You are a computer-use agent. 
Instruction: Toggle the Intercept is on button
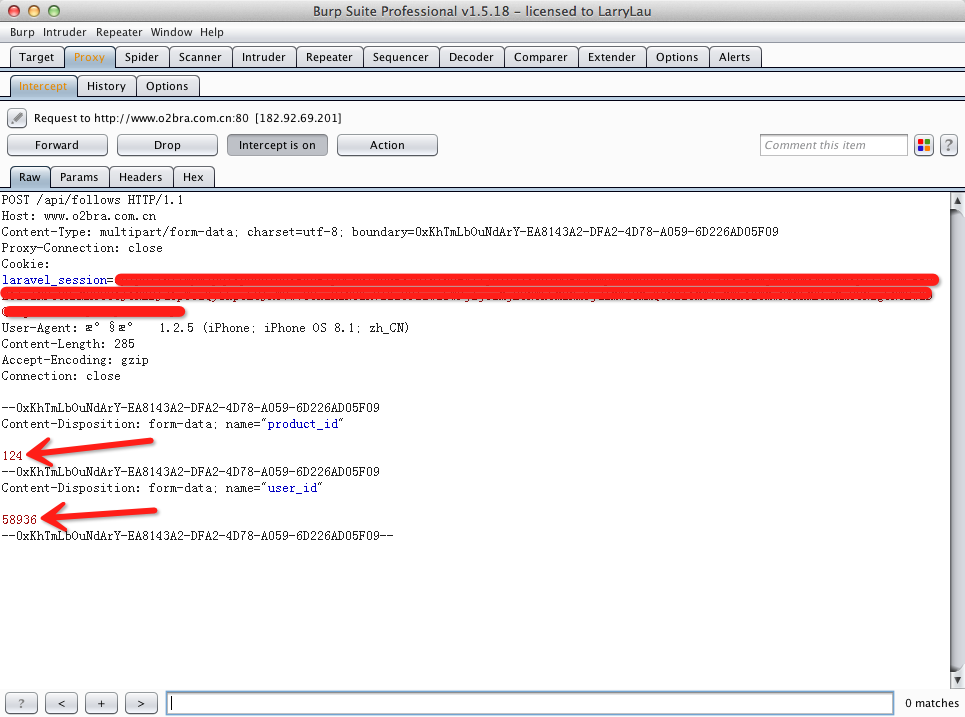(x=277, y=145)
